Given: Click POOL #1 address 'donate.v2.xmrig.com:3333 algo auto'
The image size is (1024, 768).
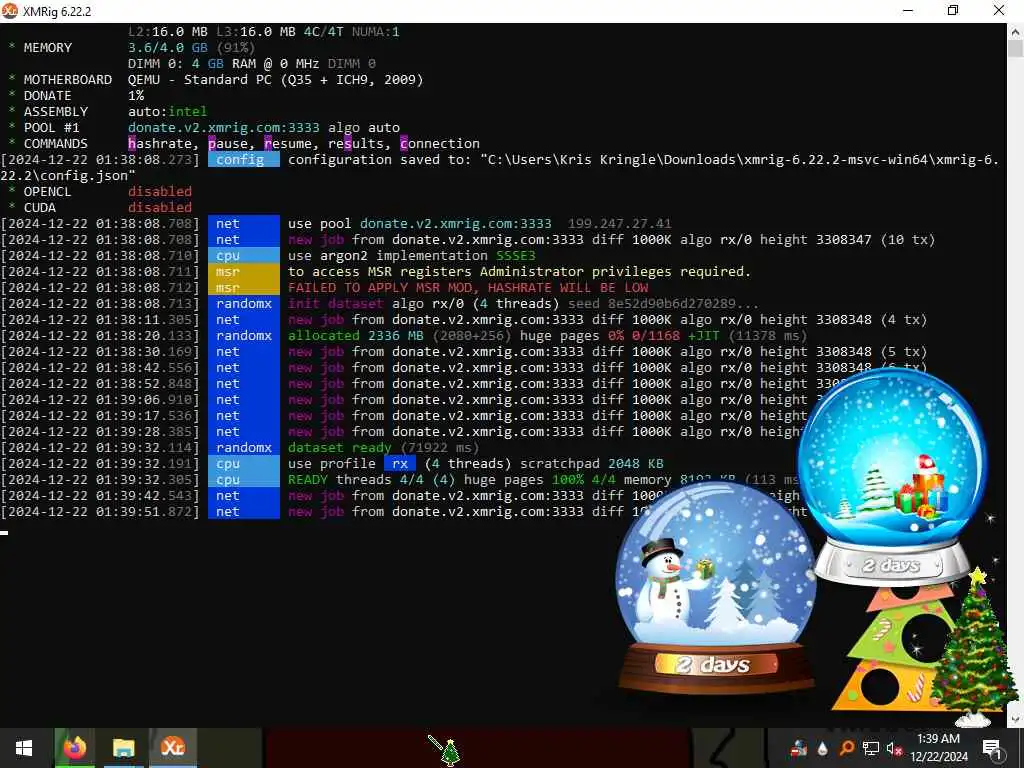Looking at the screenshot, I should pos(264,128).
